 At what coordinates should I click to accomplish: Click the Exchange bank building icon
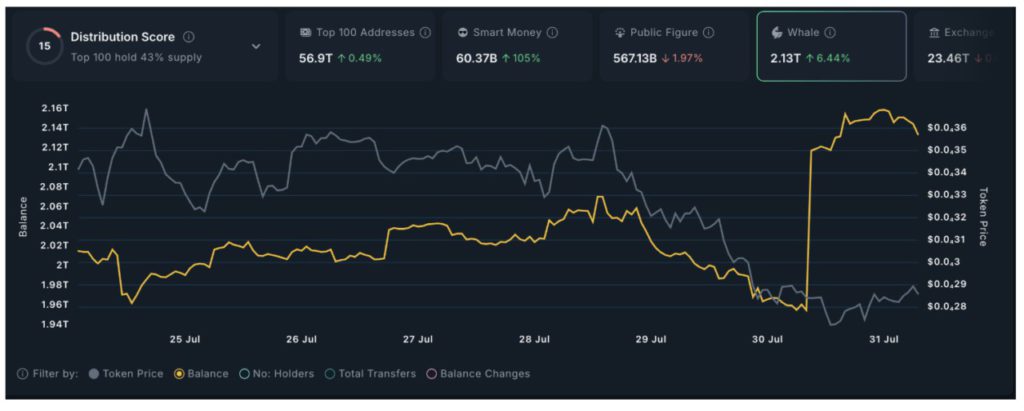tap(934, 33)
